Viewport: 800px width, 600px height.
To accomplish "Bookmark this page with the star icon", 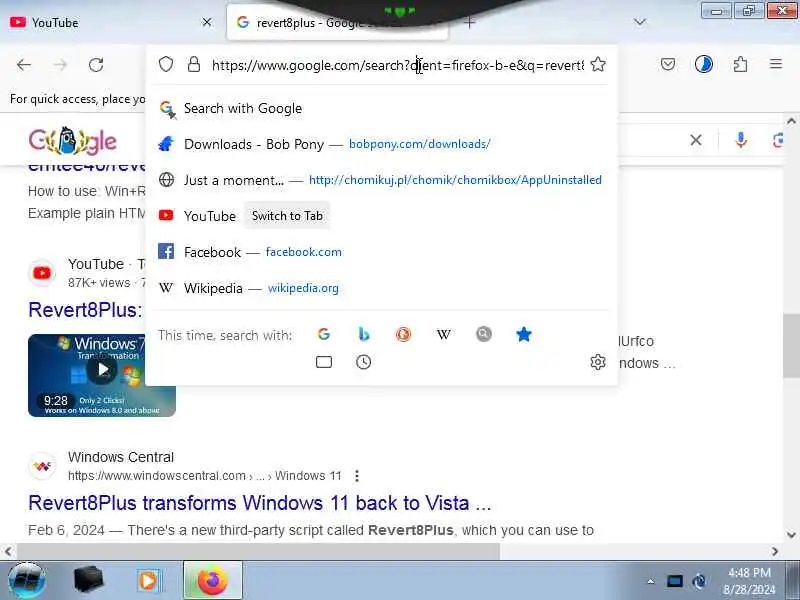I will click(598, 64).
